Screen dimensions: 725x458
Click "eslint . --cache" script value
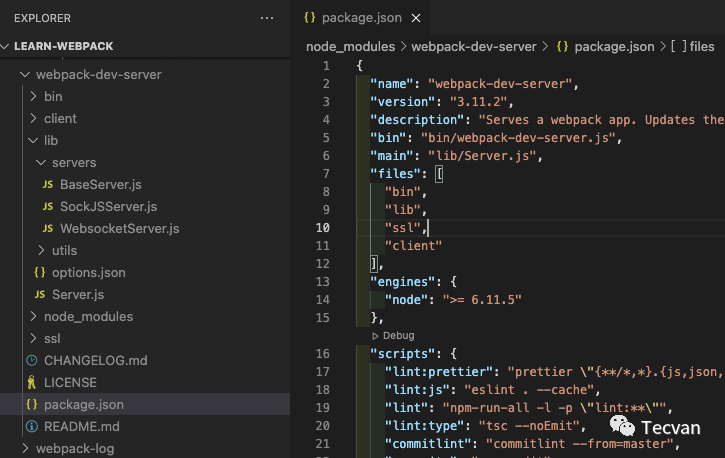pos(528,390)
